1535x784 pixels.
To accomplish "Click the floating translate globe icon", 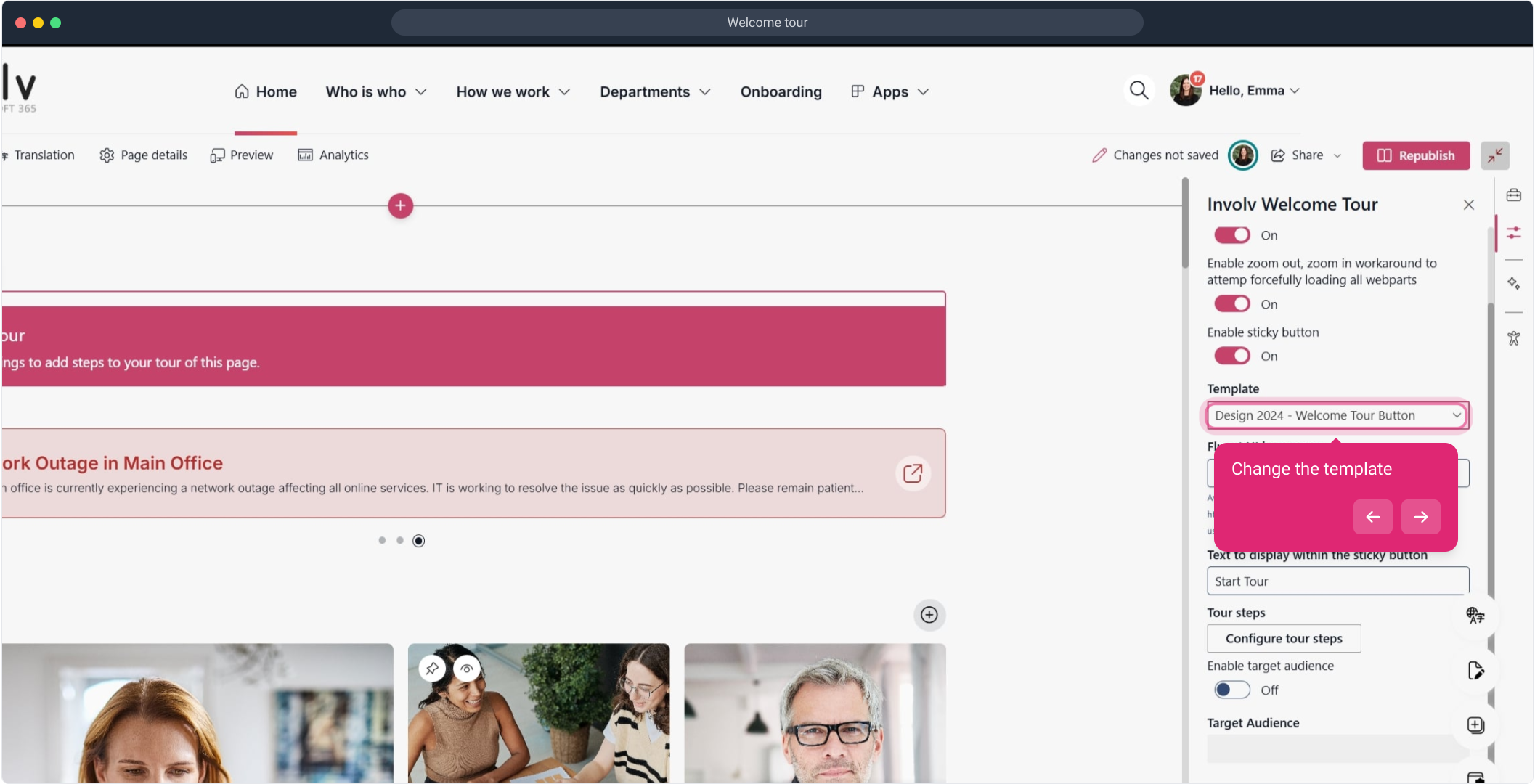I will [x=1475, y=615].
